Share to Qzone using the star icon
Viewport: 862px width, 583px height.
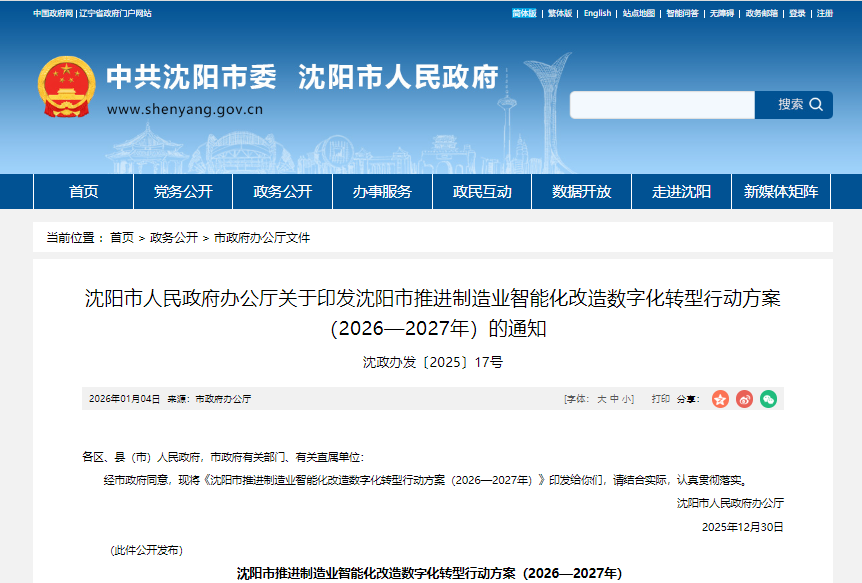719,398
